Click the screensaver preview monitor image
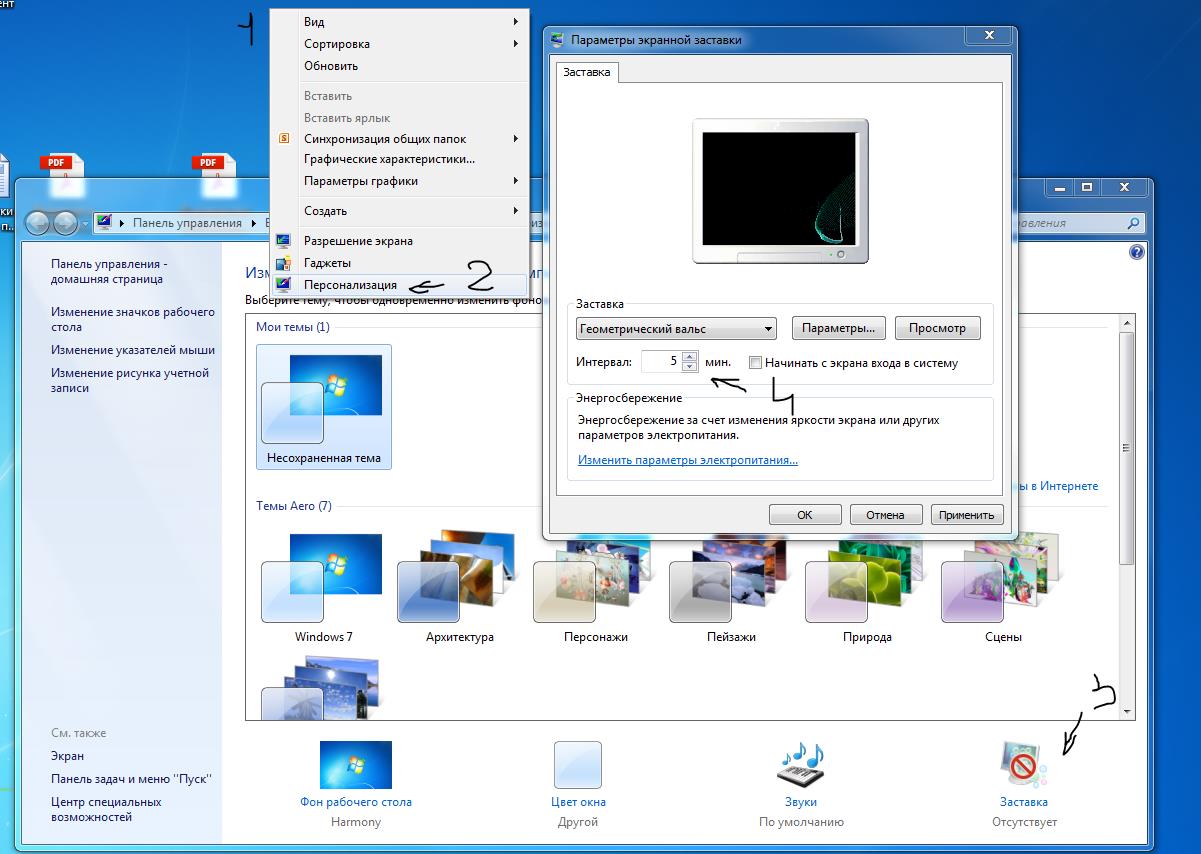This screenshot has width=1201, height=854. [x=781, y=191]
